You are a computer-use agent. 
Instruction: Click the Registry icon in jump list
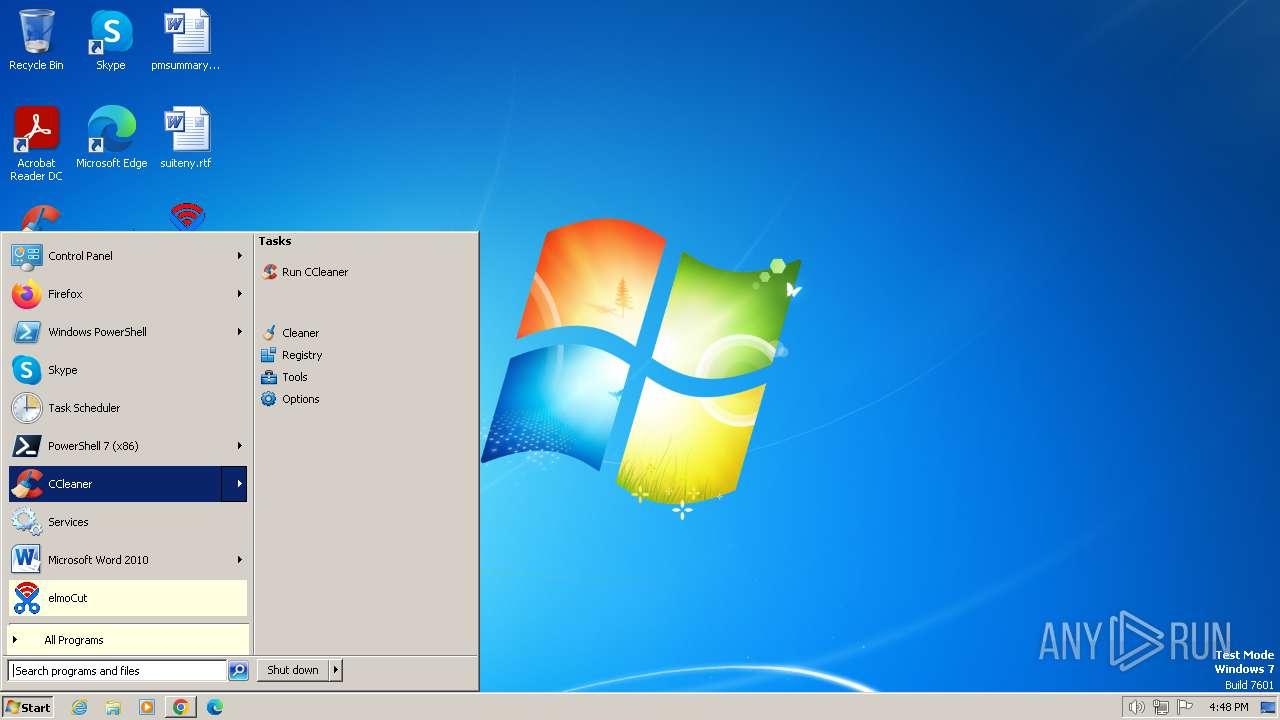(x=269, y=355)
